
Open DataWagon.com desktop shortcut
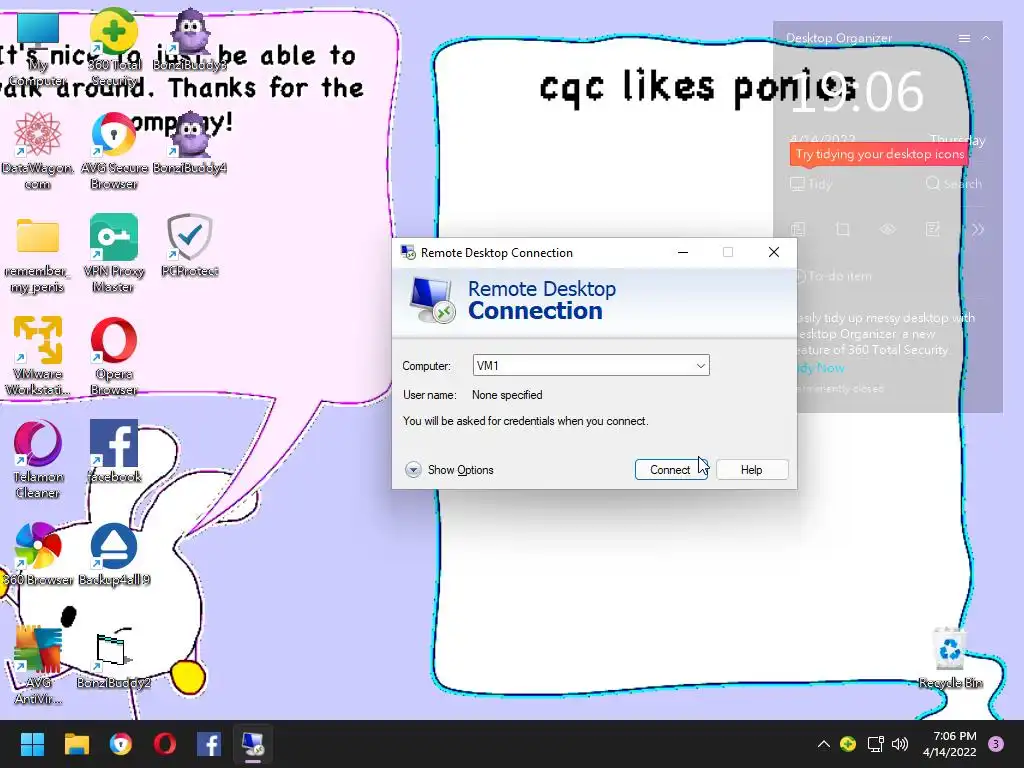[37, 150]
